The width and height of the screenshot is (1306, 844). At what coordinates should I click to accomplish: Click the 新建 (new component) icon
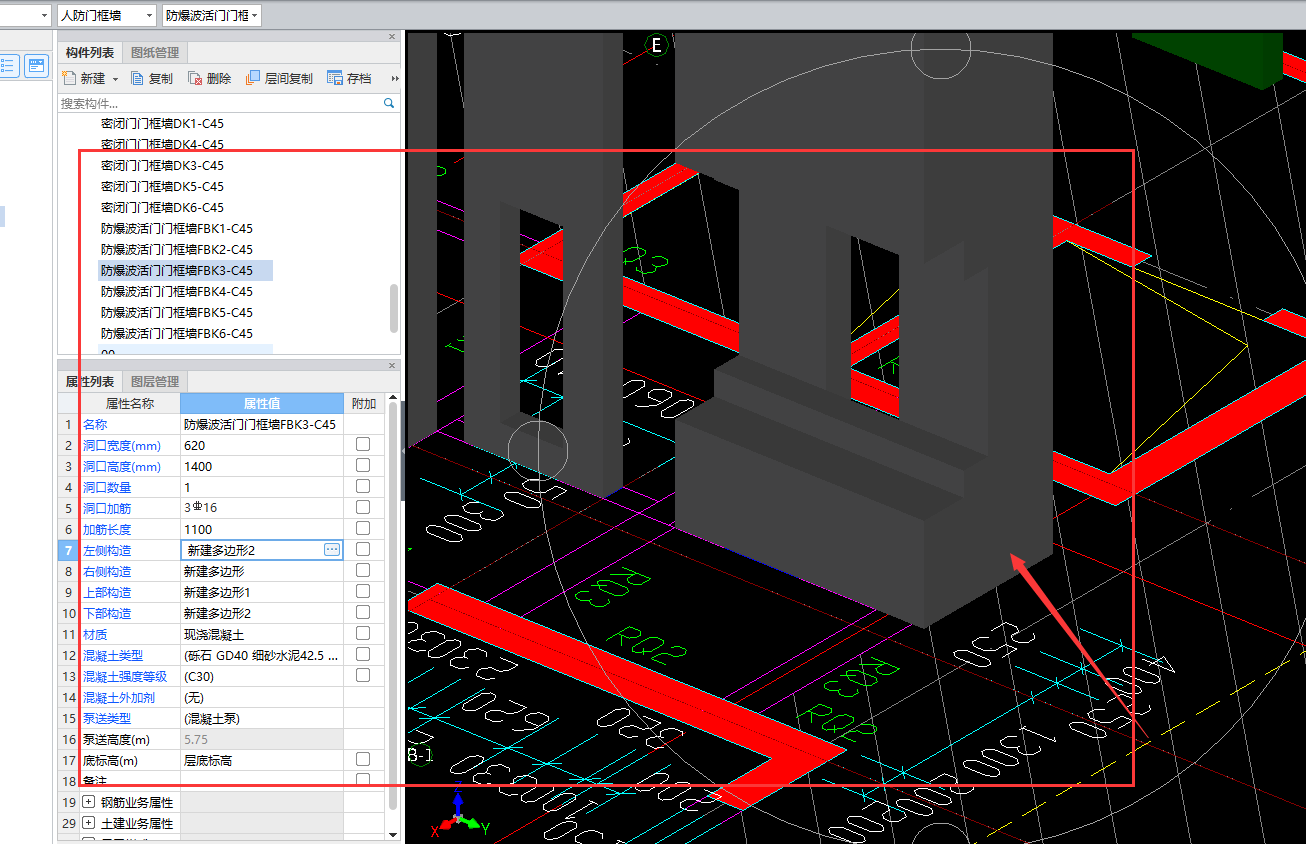tap(69, 78)
